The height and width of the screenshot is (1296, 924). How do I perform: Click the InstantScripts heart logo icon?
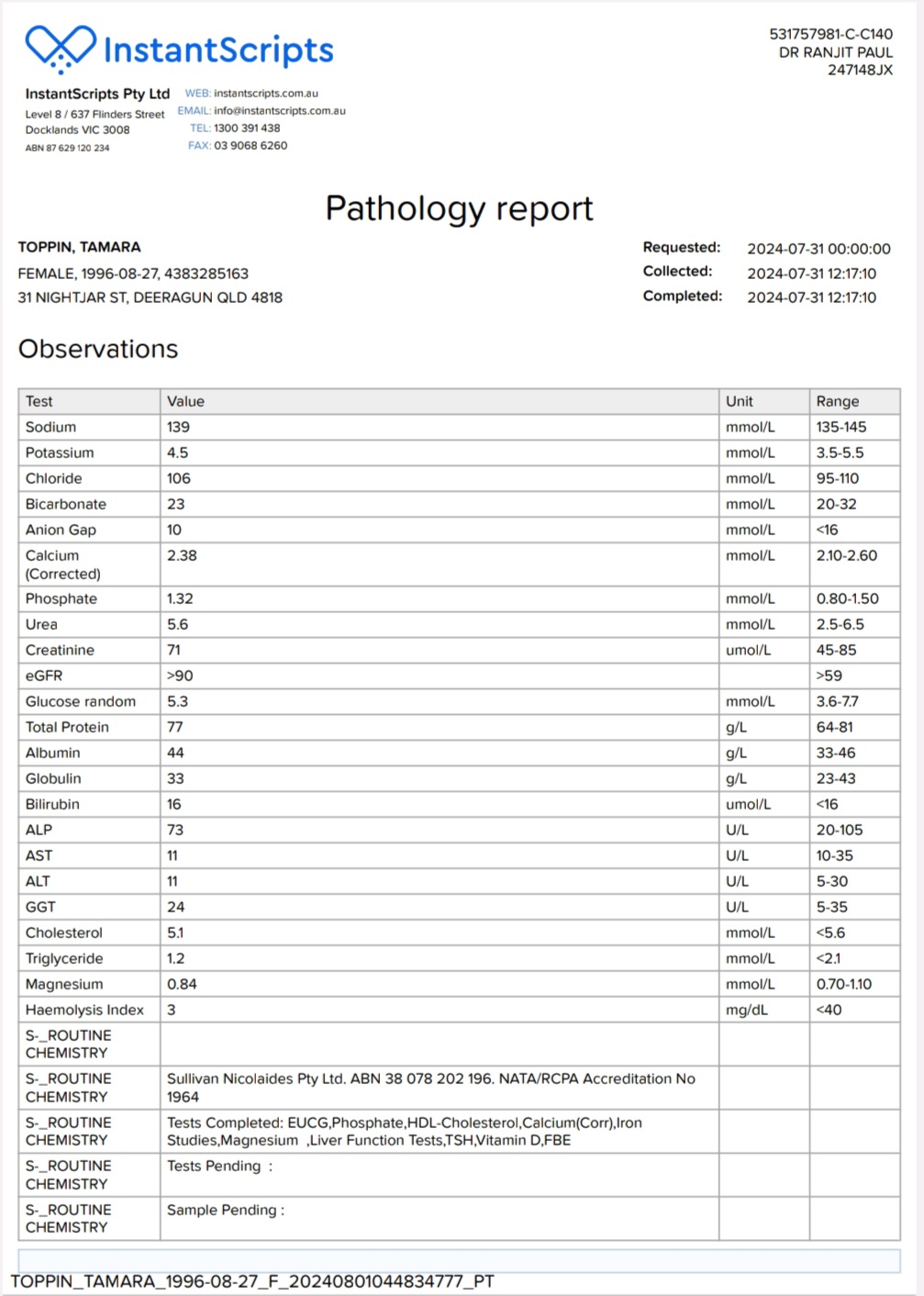pos(61,48)
